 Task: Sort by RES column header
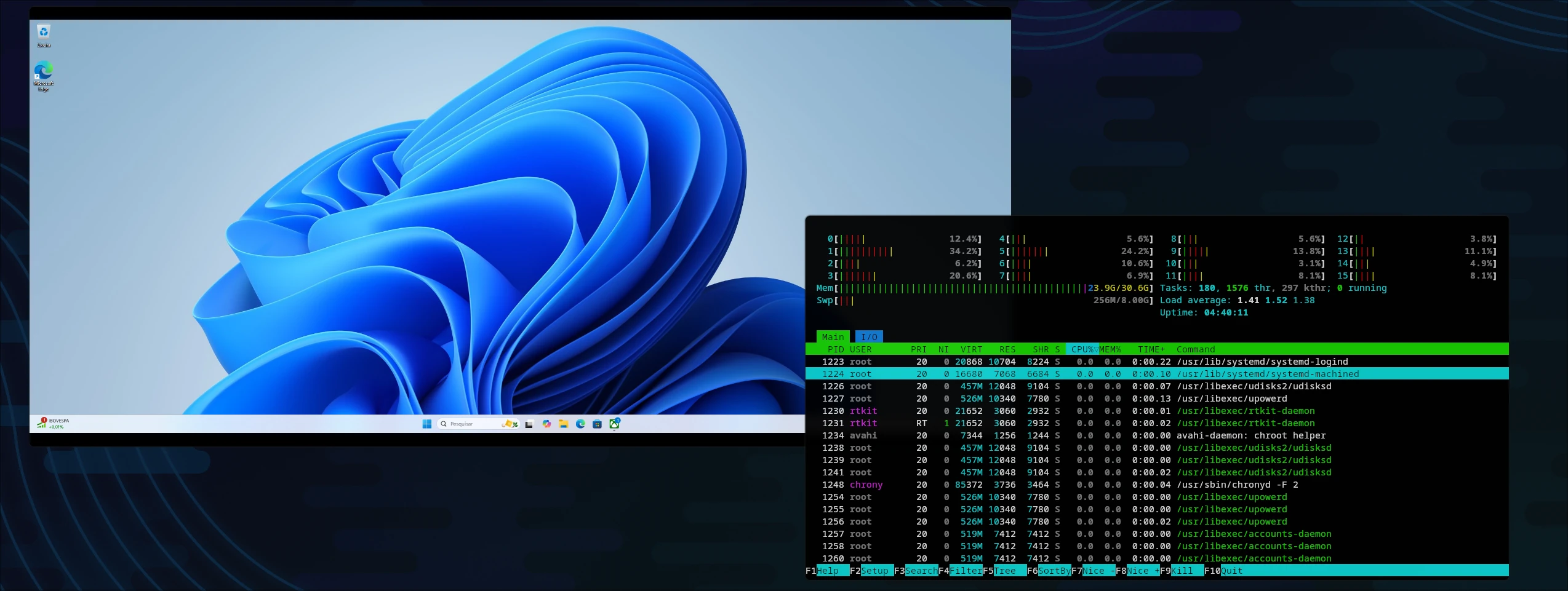(1007, 349)
